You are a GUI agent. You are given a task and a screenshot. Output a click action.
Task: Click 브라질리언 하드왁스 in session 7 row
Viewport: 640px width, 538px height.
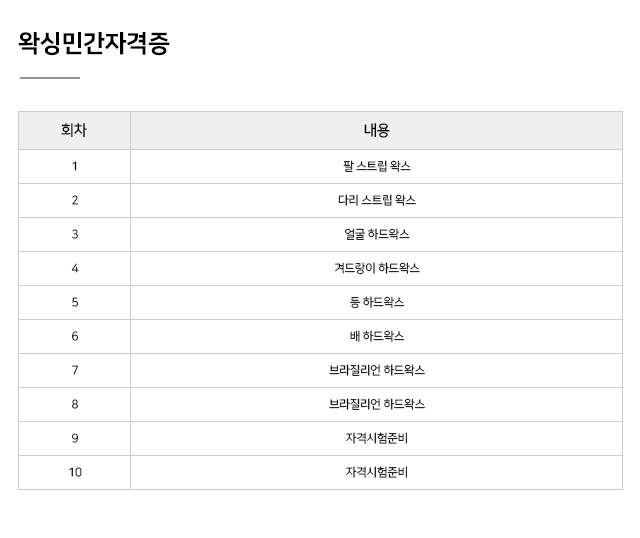tap(376, 370)
